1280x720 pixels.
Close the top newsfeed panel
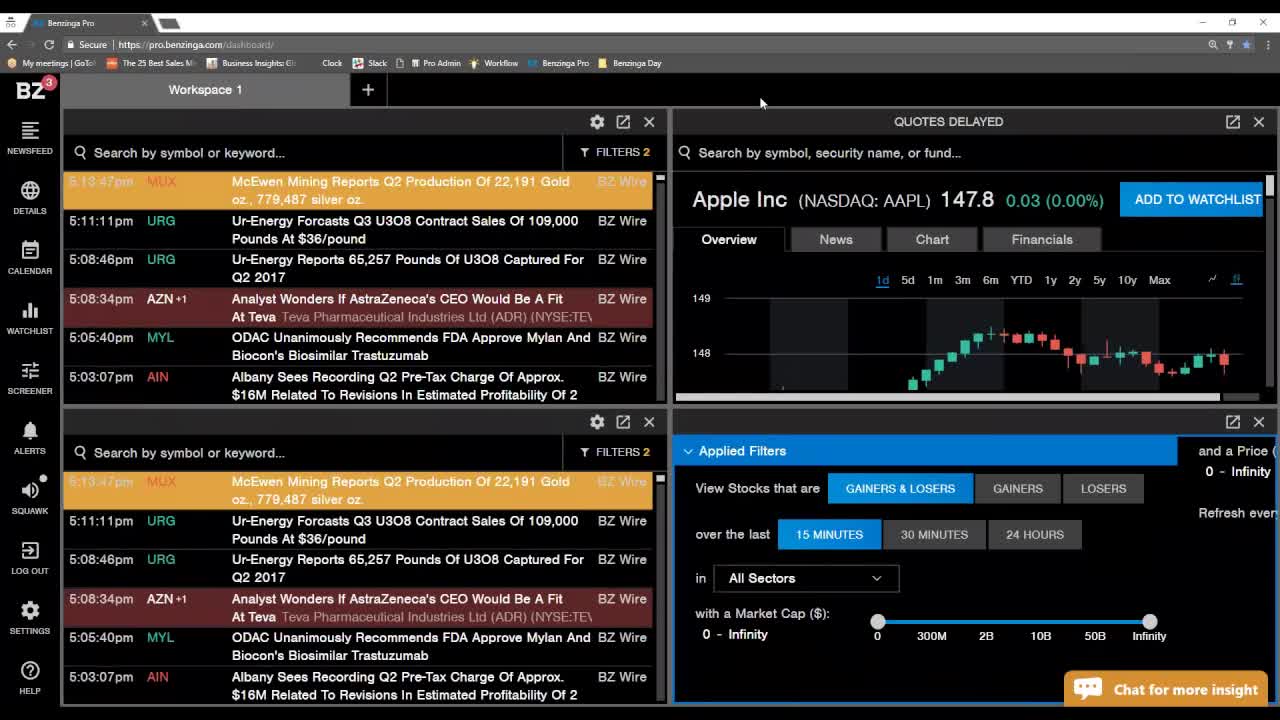click(x=649, y=122)
